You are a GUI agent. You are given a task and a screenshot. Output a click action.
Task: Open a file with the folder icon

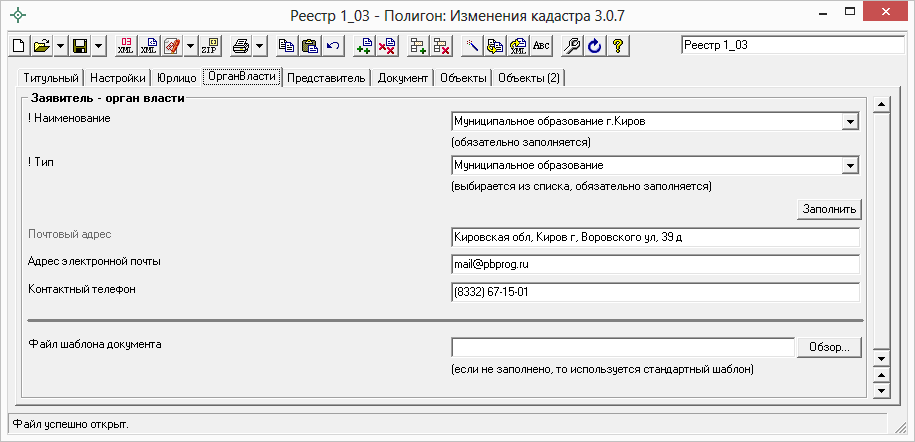point(41,46)
